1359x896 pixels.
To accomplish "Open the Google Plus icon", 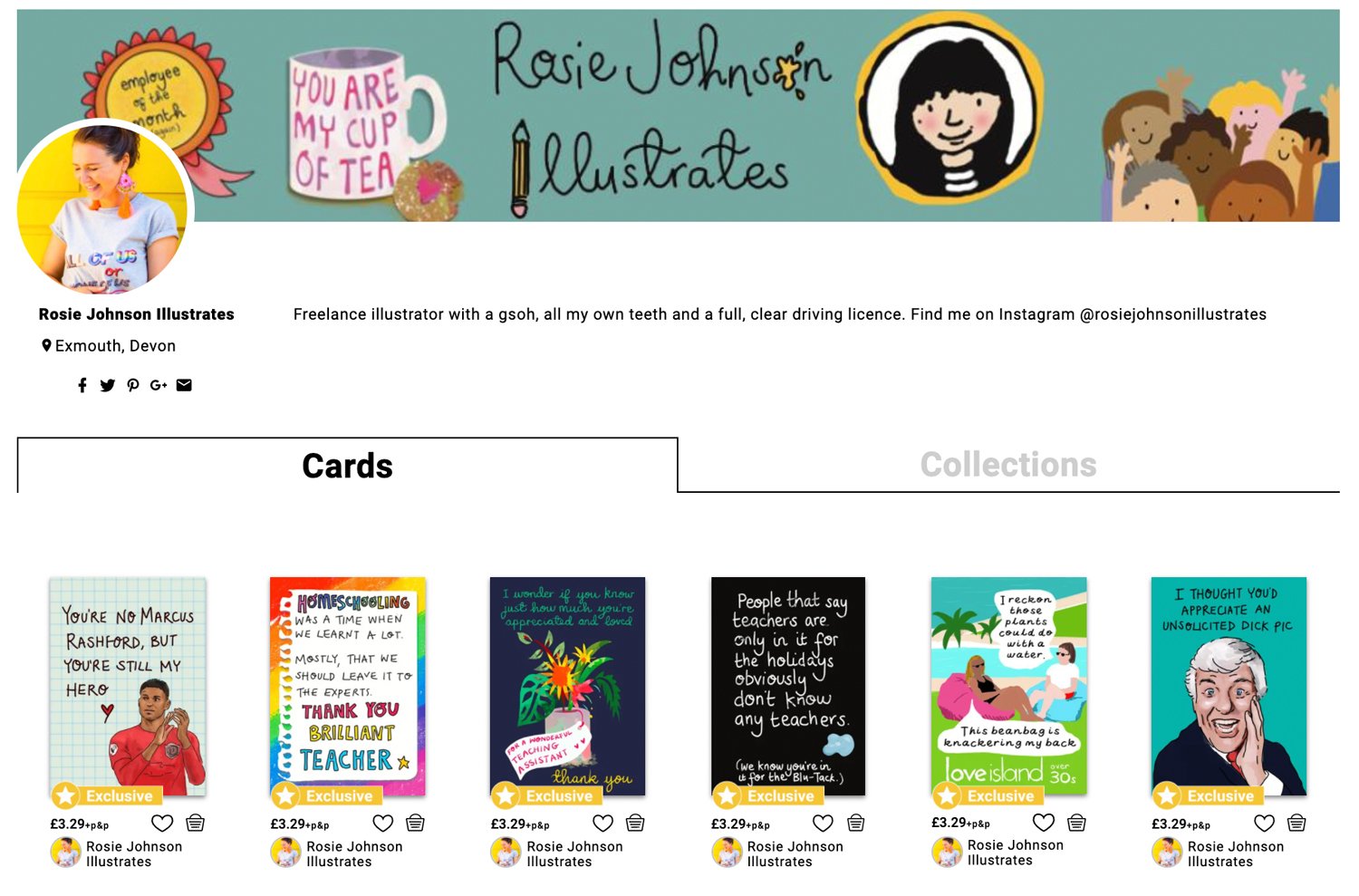I will pyautogui.click(x=159, y=385).
